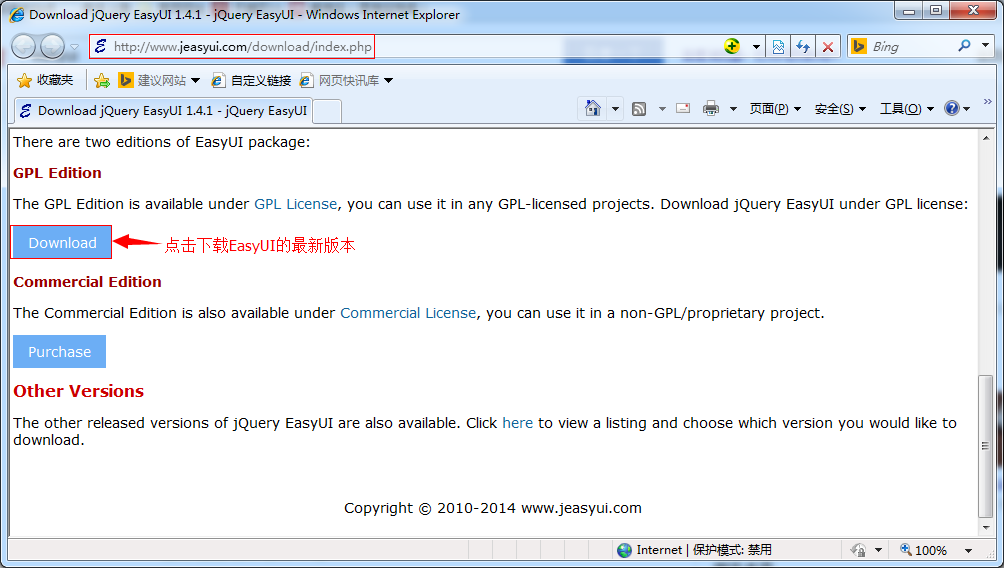Click the IE logo in the title bar
The image size is (1004, 568).
click(17, 14)
